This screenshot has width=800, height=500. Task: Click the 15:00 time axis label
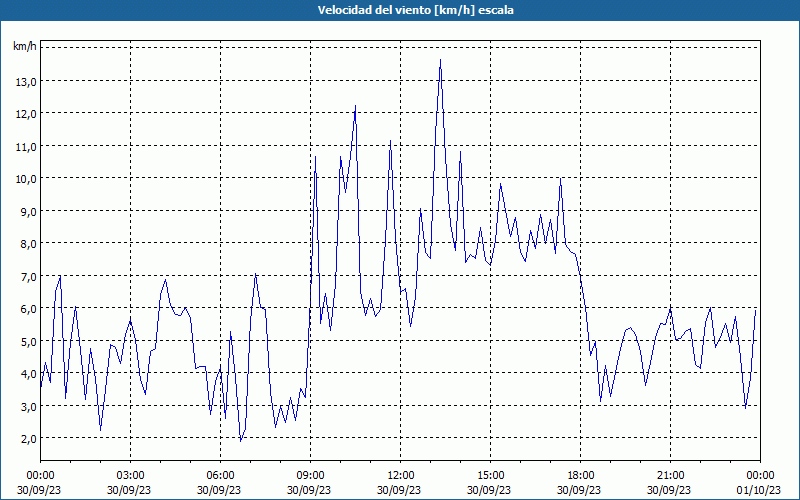pyautogui.click(x=490, y=476)
